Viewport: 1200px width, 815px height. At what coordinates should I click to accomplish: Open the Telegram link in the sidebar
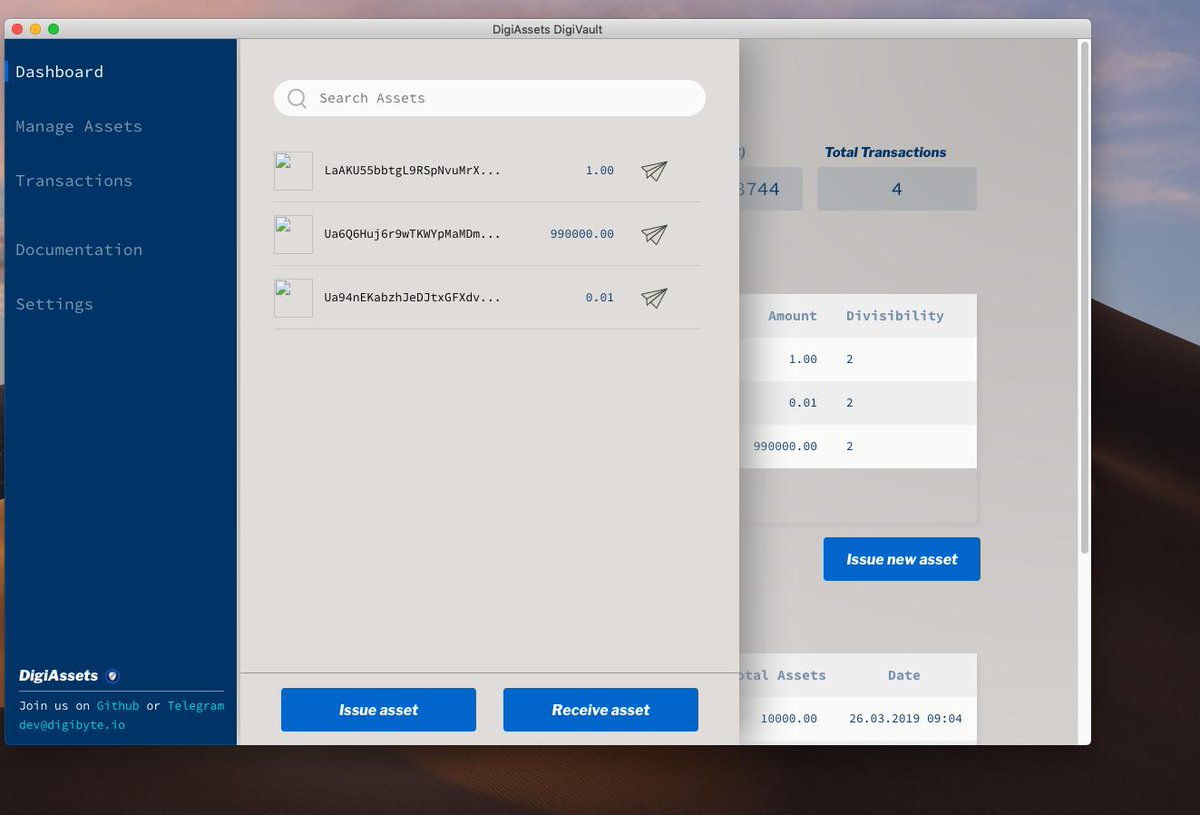pyautogui.click(x=196, y=705)
